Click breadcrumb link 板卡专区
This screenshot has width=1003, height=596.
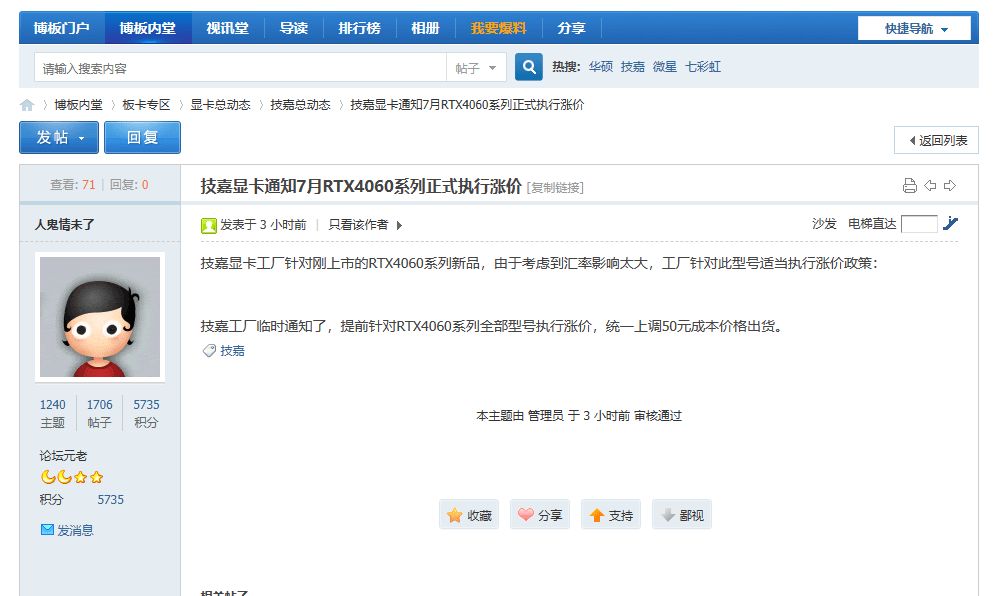coord(146,105)
